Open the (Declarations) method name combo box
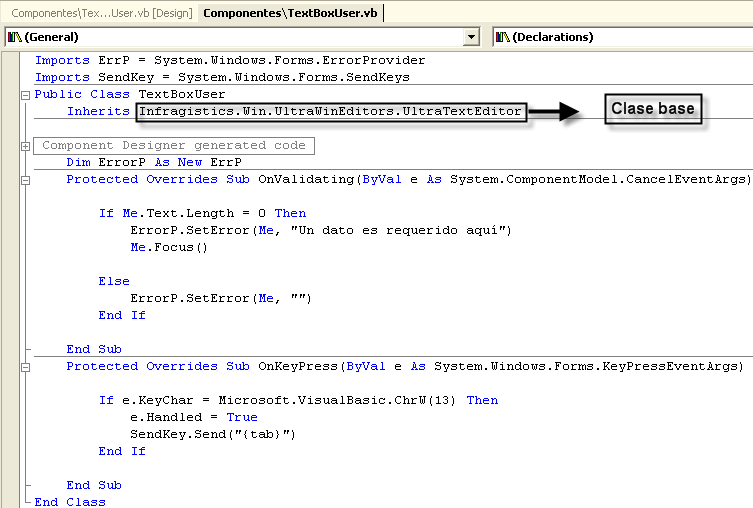Screen dimensions: 753x508 tap(623, 37)
